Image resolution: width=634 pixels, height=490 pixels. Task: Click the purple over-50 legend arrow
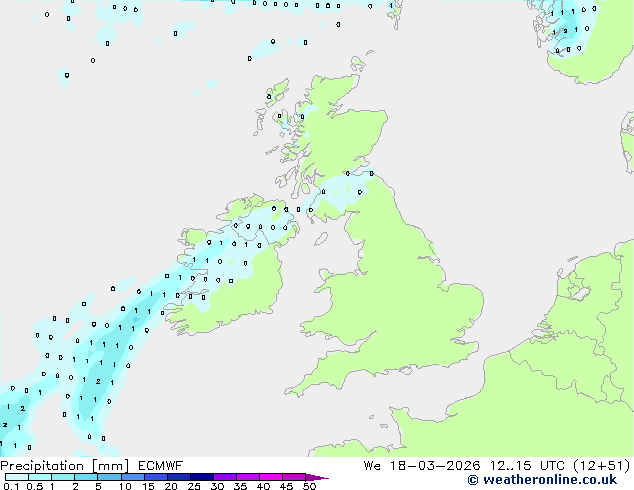coord(317,477)
